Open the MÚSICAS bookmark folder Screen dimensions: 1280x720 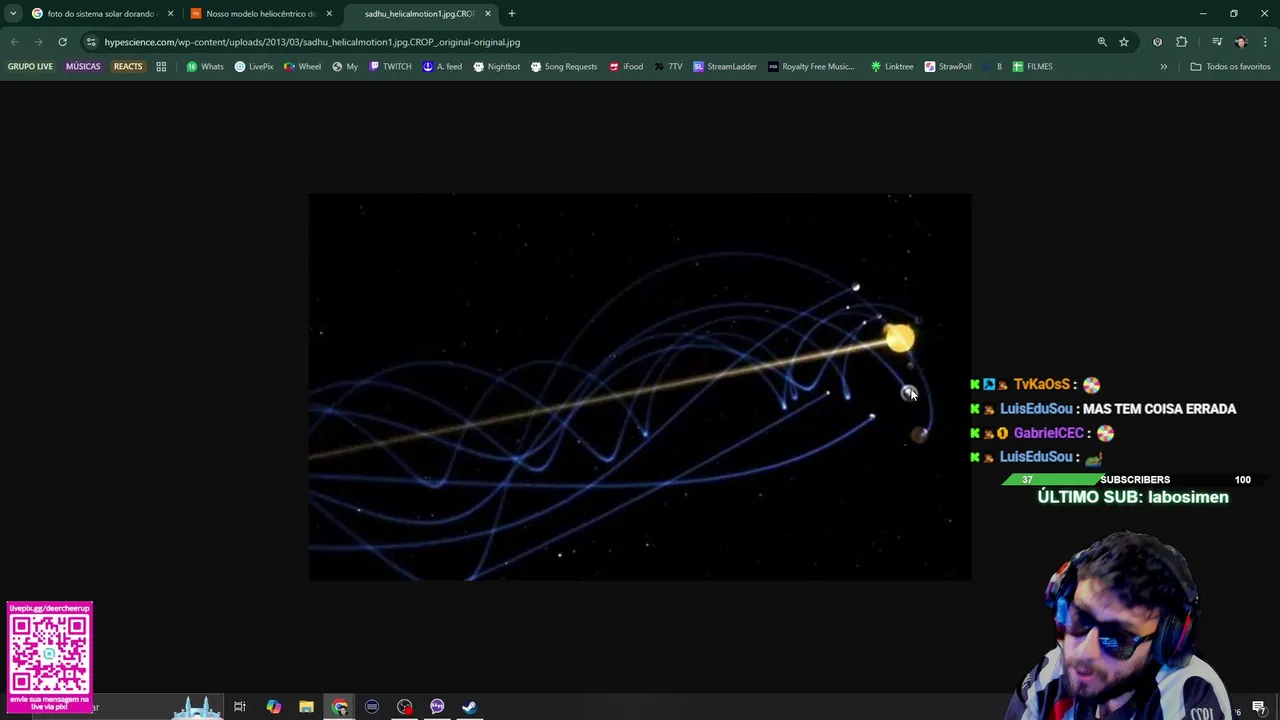(83, 67)
